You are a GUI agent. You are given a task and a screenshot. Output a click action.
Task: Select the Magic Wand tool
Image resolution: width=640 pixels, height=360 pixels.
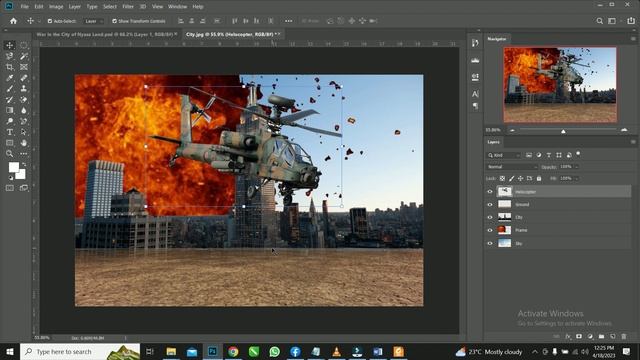click(24, 56)
